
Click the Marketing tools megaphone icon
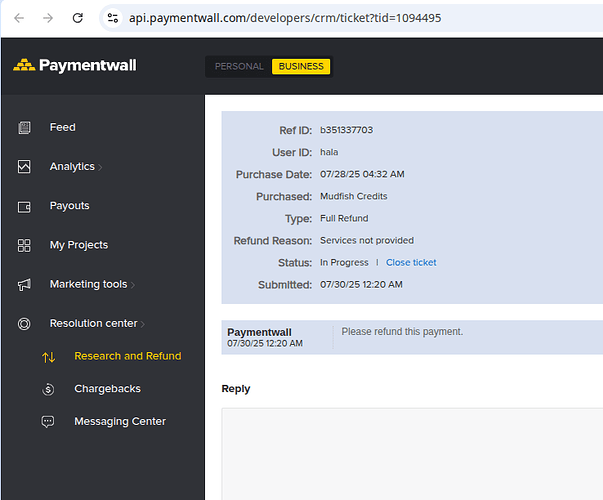24,285
